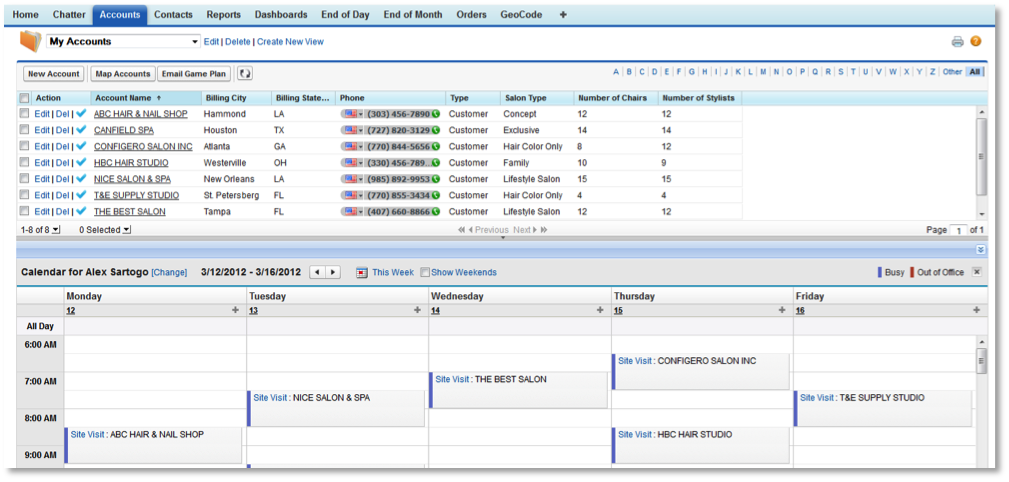Filter accounts by letter M

pos(763,72)
